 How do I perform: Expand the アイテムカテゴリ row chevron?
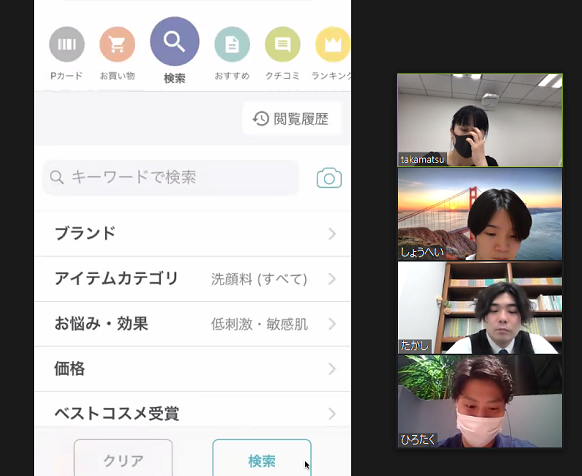pos(332,279)
